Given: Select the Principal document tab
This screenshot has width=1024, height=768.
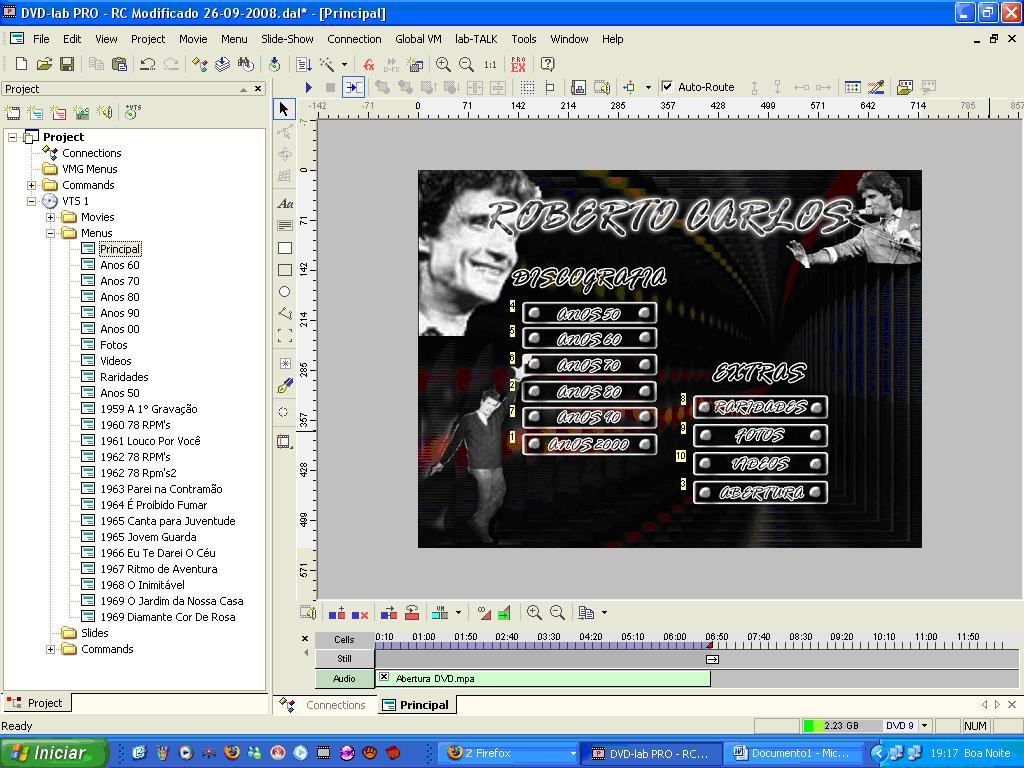Looking at the screenshot, I should point(416,705).
